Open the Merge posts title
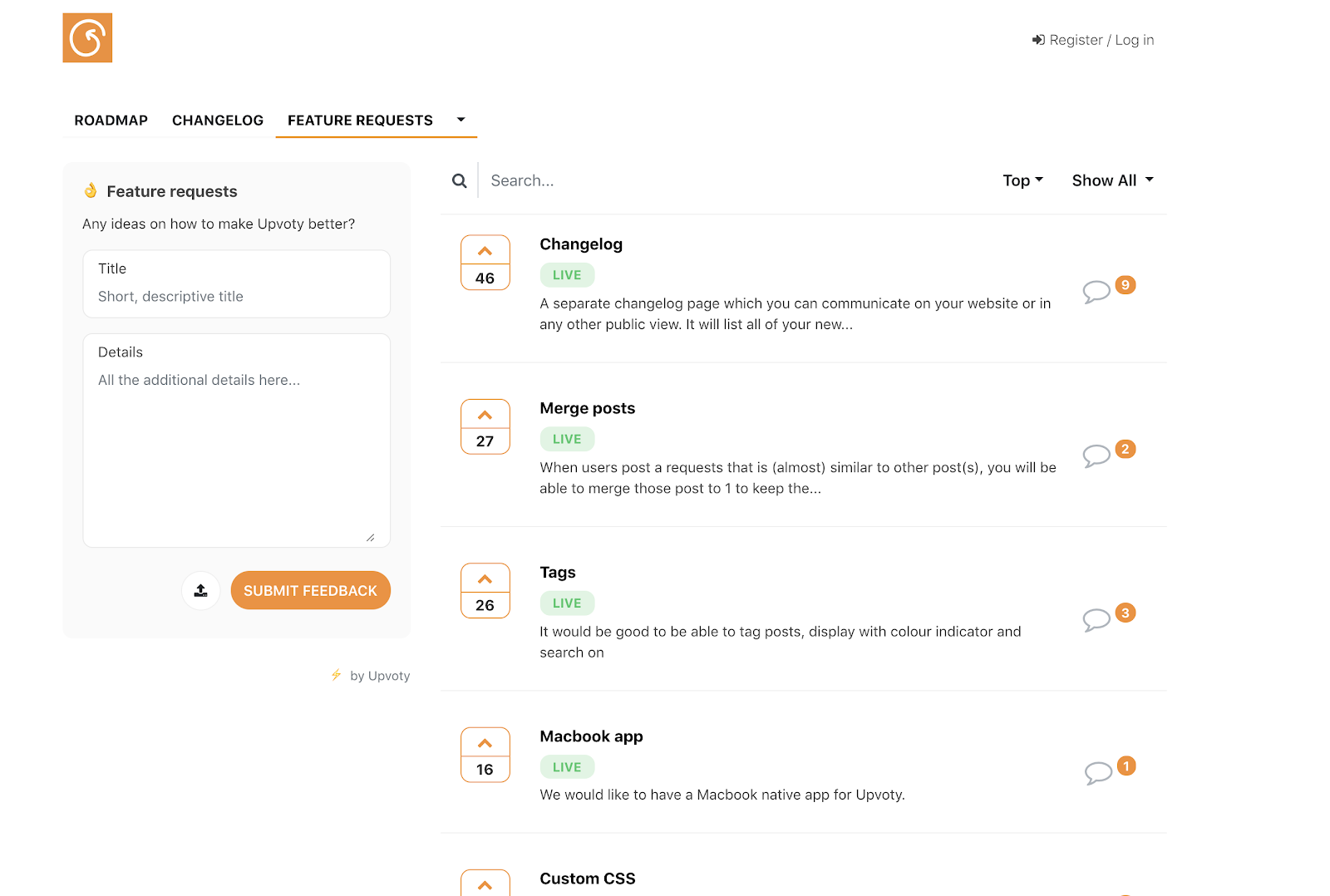This screenshot has height=896, width=1330. (x=588, y=408)
